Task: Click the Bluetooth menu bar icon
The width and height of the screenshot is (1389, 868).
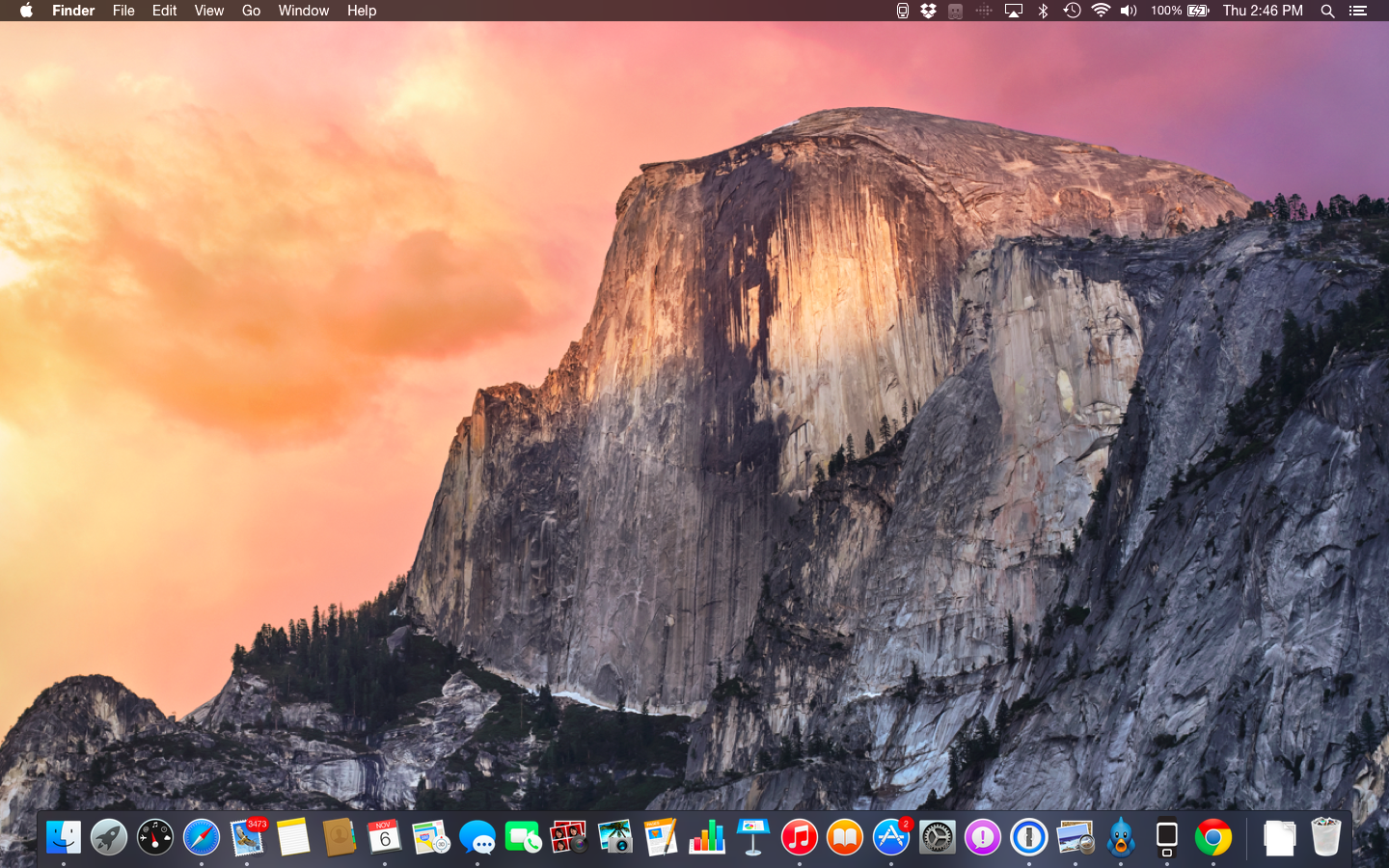Action: [1043, 11]
